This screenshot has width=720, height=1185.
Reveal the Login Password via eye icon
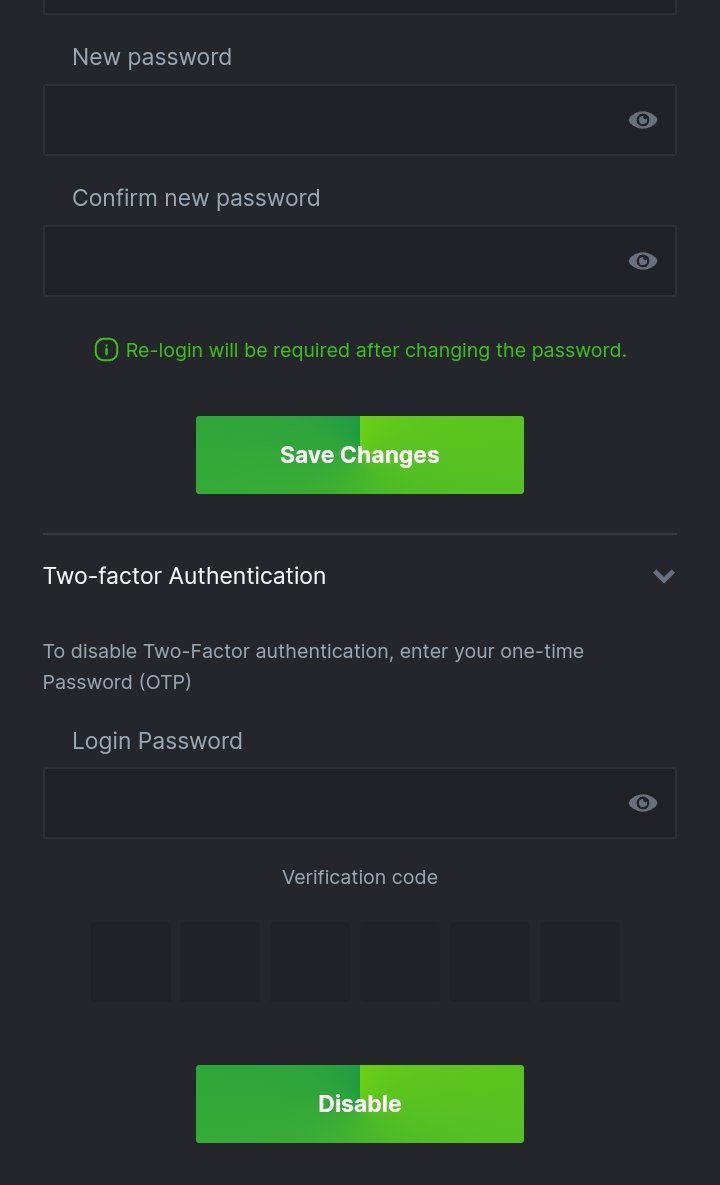click(x=642, y=803)
